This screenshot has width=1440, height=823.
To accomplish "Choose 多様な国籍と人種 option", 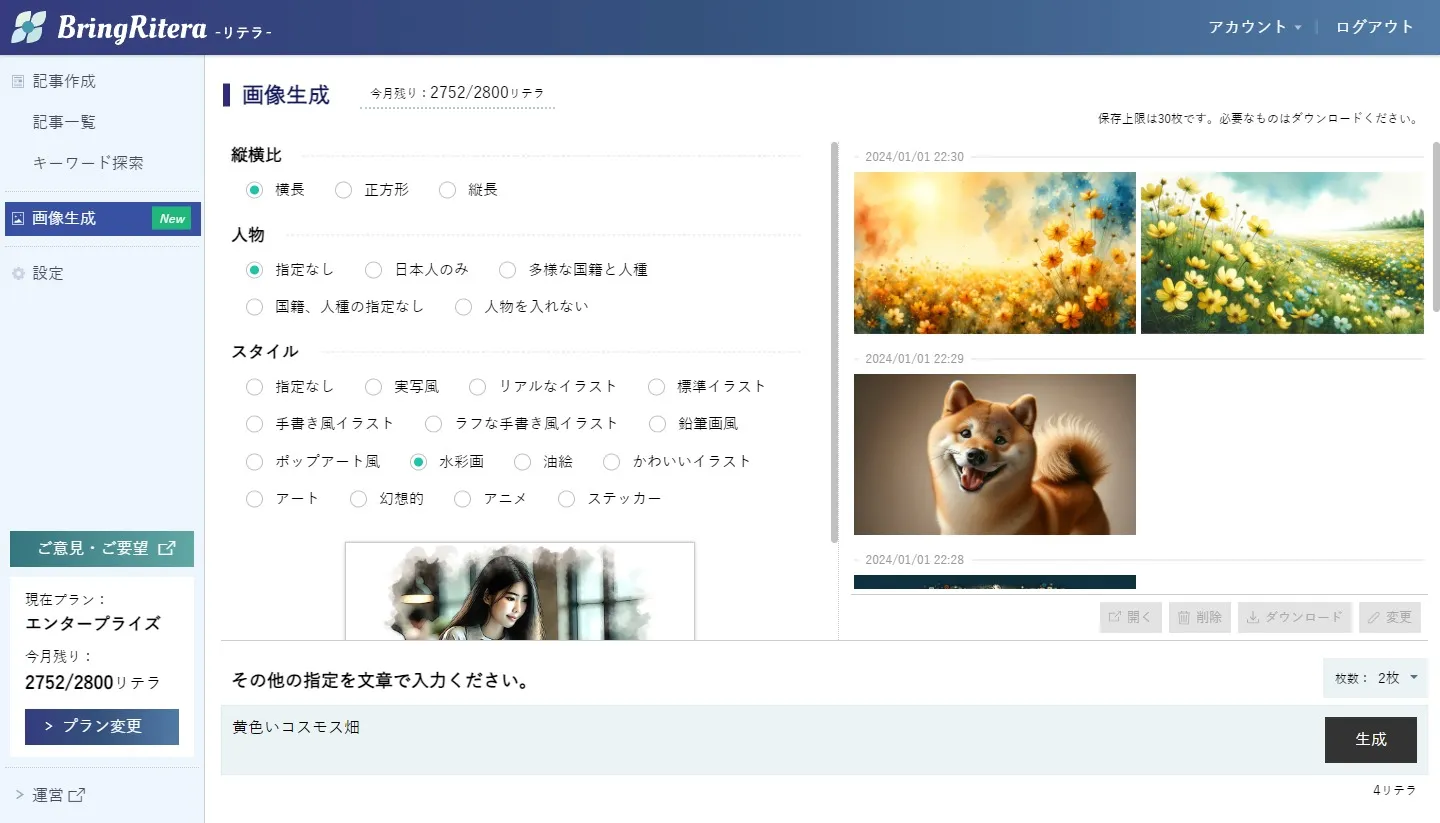I will [507, 269].
